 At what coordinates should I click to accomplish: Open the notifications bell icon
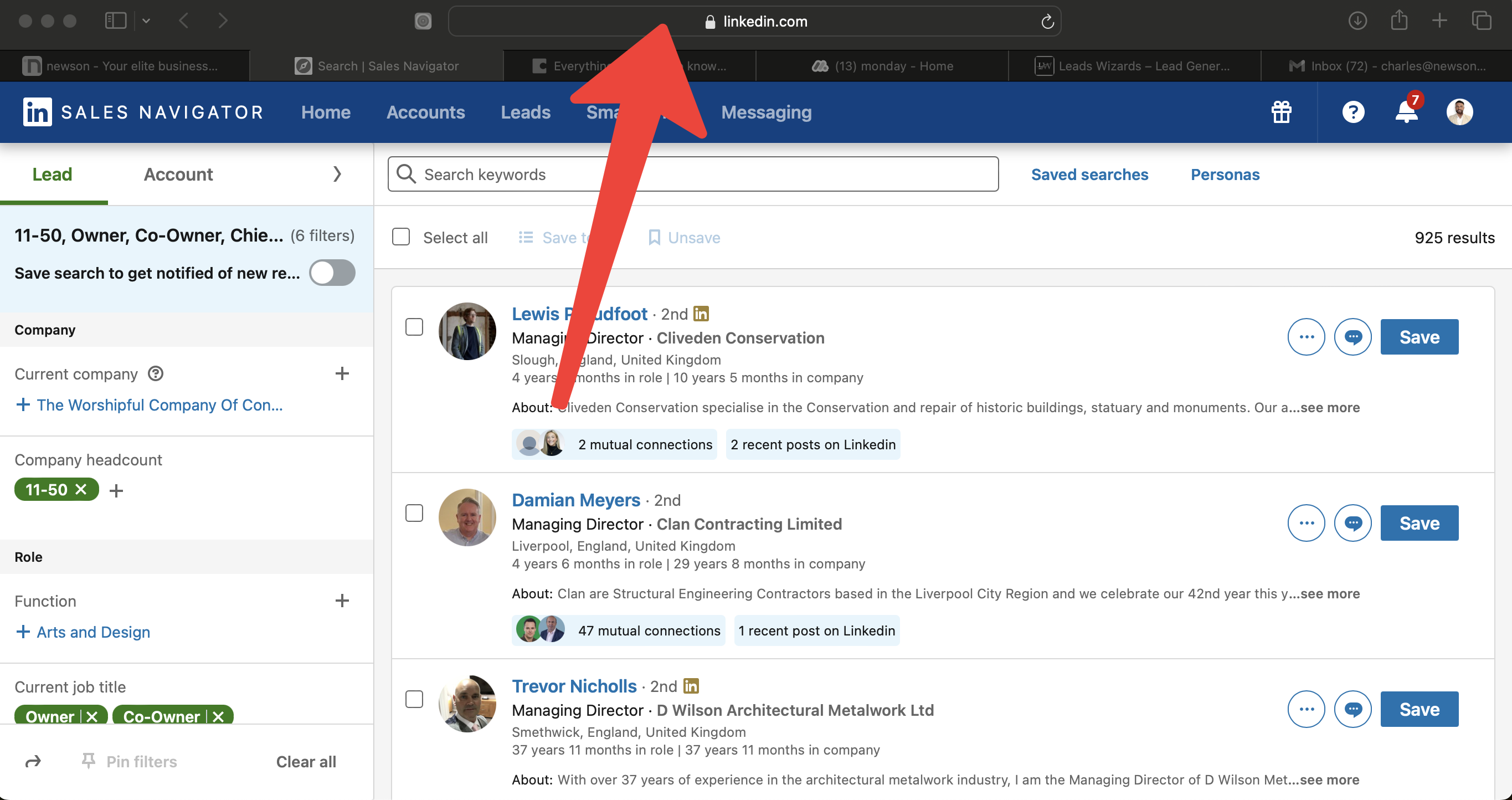point(1406,112)
